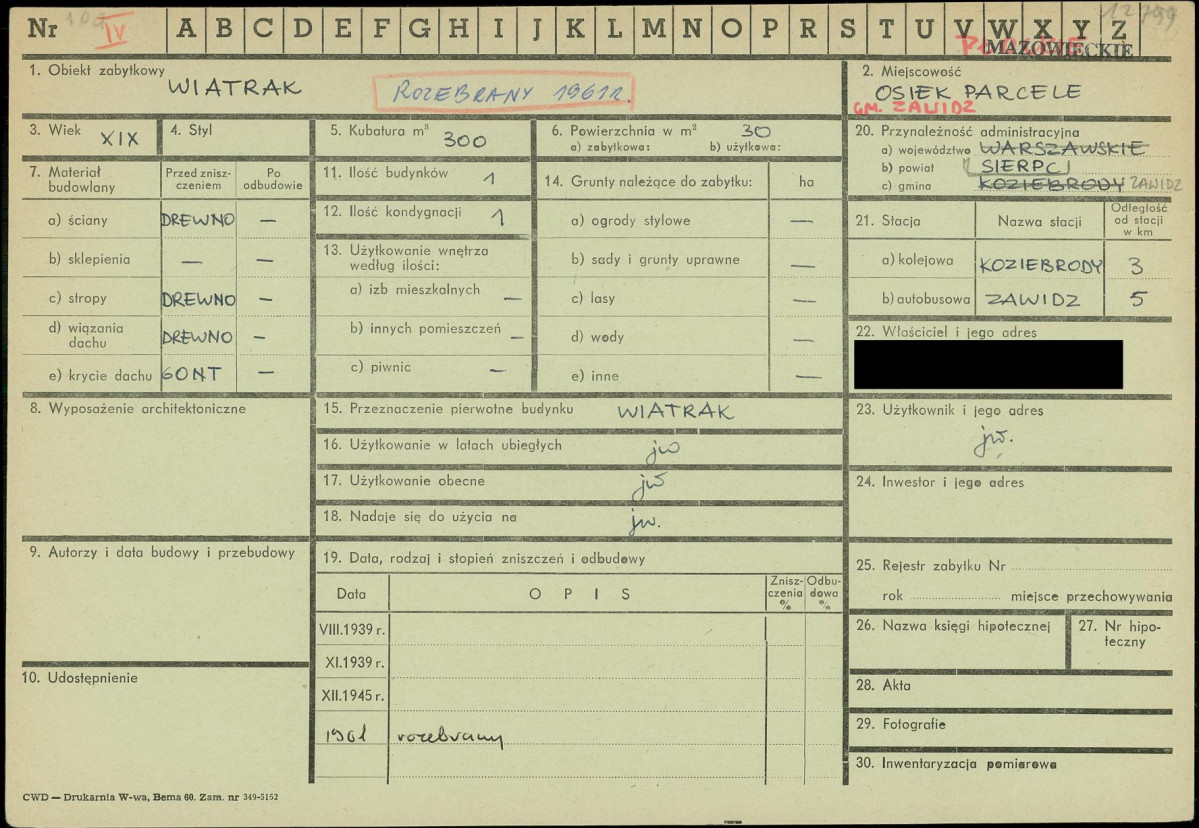The image size is (1199, 828).
Task: Click the '8. Wyposażenie architektoniczne' heading
Action: coord(138,409)
